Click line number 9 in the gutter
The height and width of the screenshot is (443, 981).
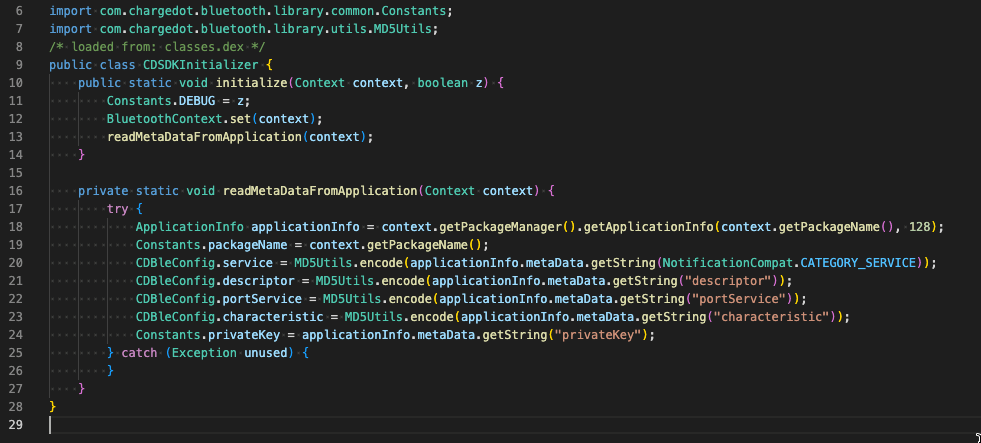click(19, 64)
